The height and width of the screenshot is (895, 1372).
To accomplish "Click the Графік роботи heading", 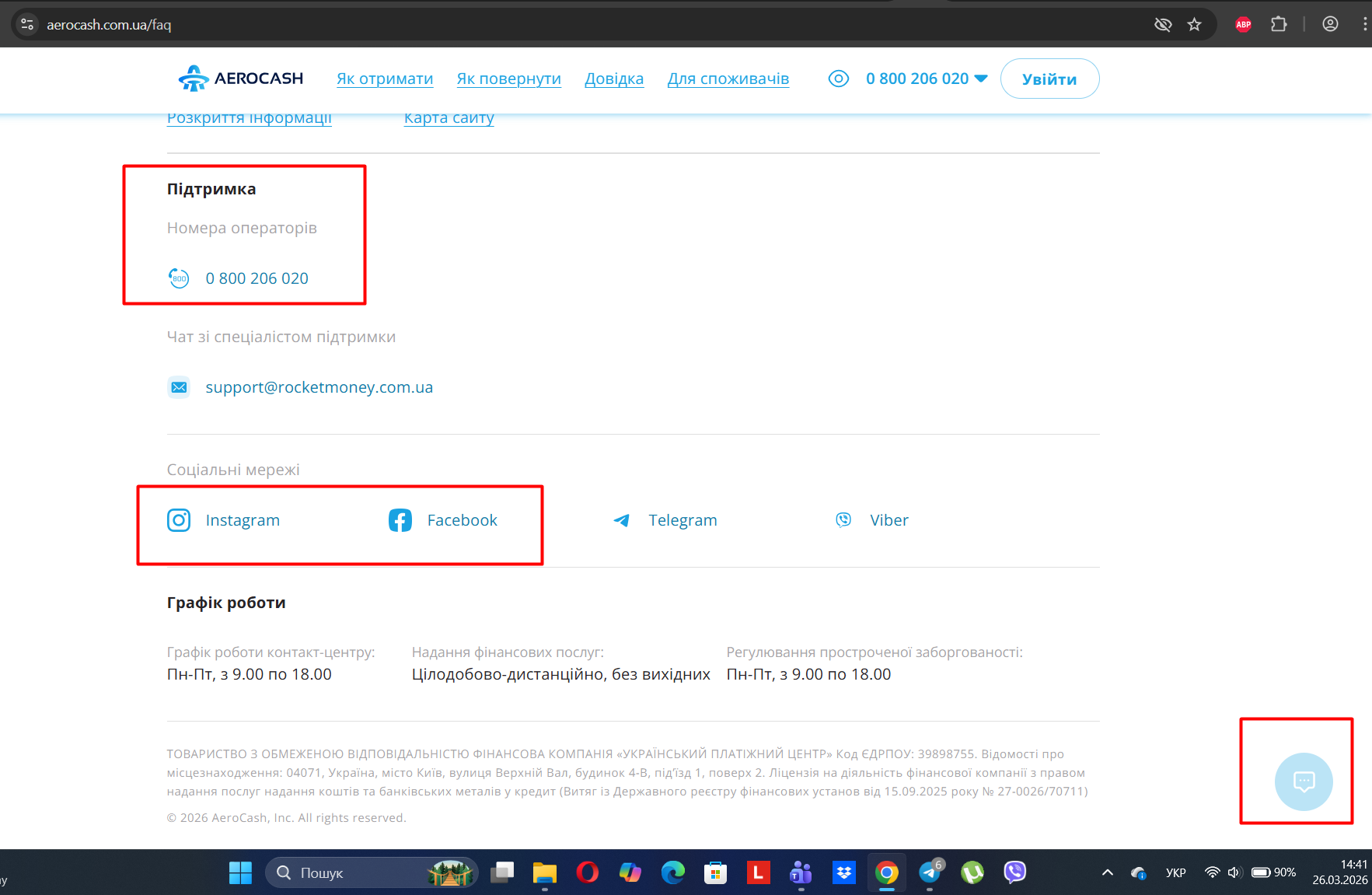I will pyautogui.click(x=226, y=603).
